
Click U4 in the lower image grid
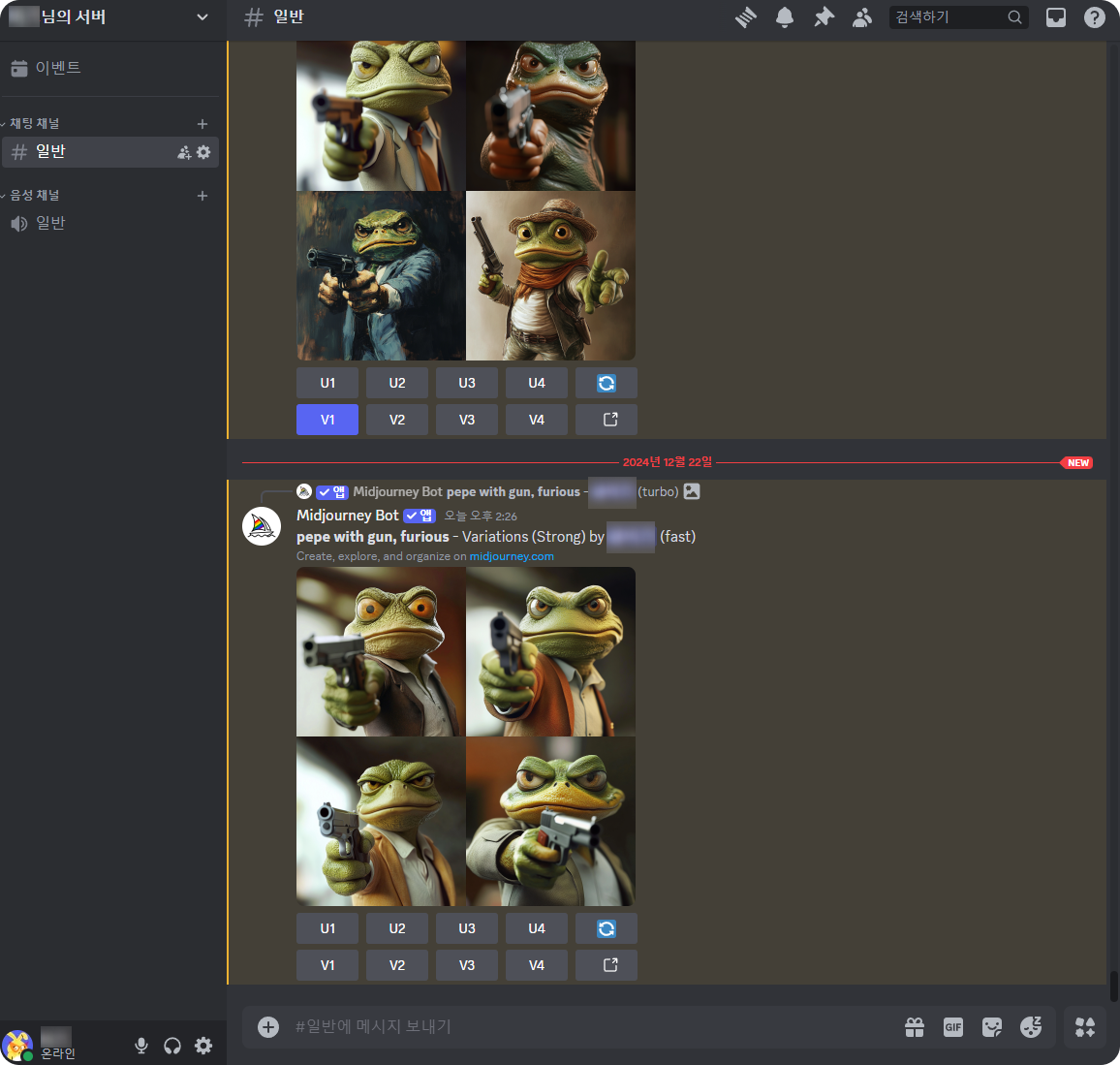tap(537, 928)
